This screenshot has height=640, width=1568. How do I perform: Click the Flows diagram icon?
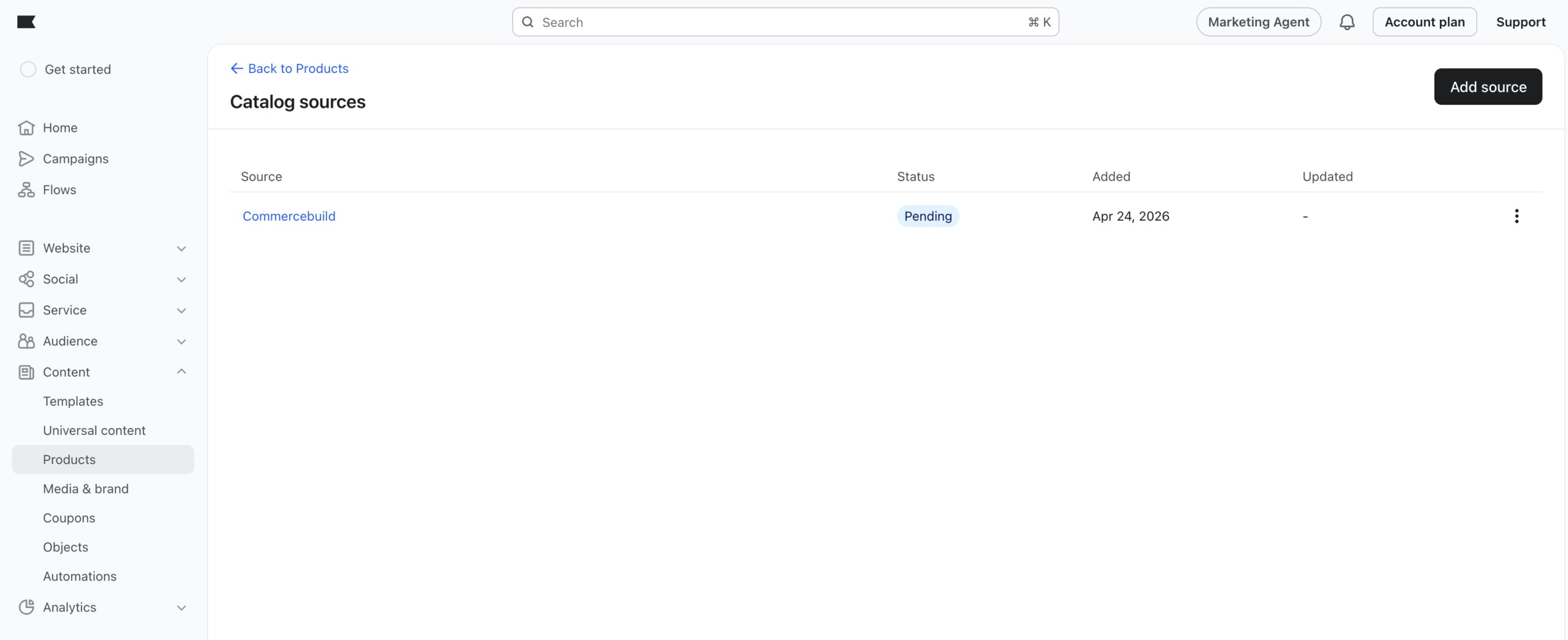tap(26, 190)
